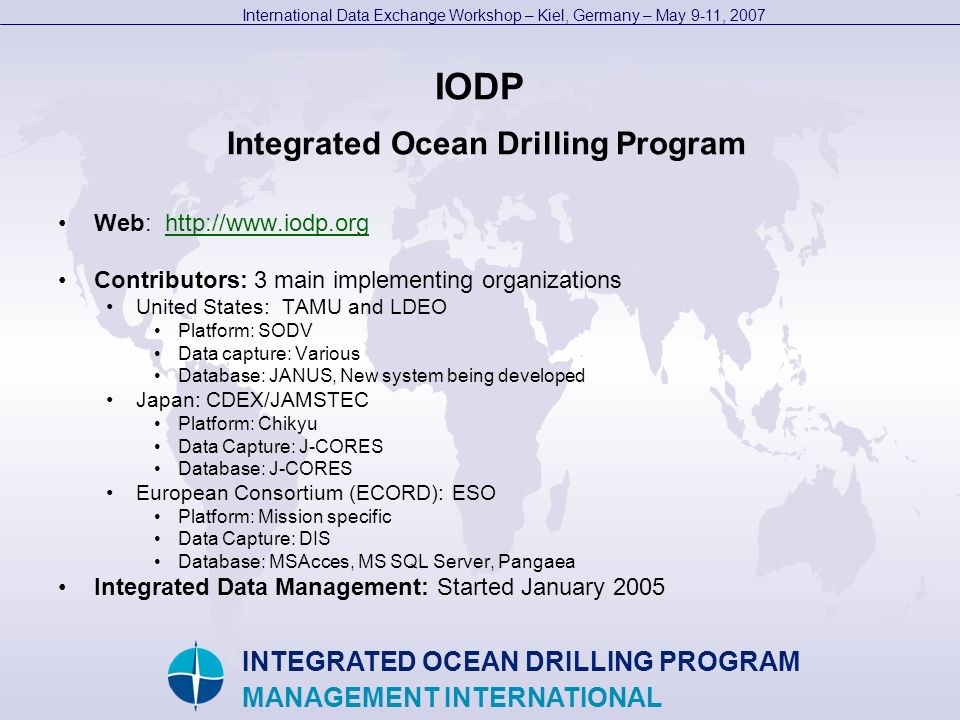Click 'Database: MSAcces, MS SQL Server, Pangaea'
Viewport: 960px width, 720px height.
click(x=377, y=561)
